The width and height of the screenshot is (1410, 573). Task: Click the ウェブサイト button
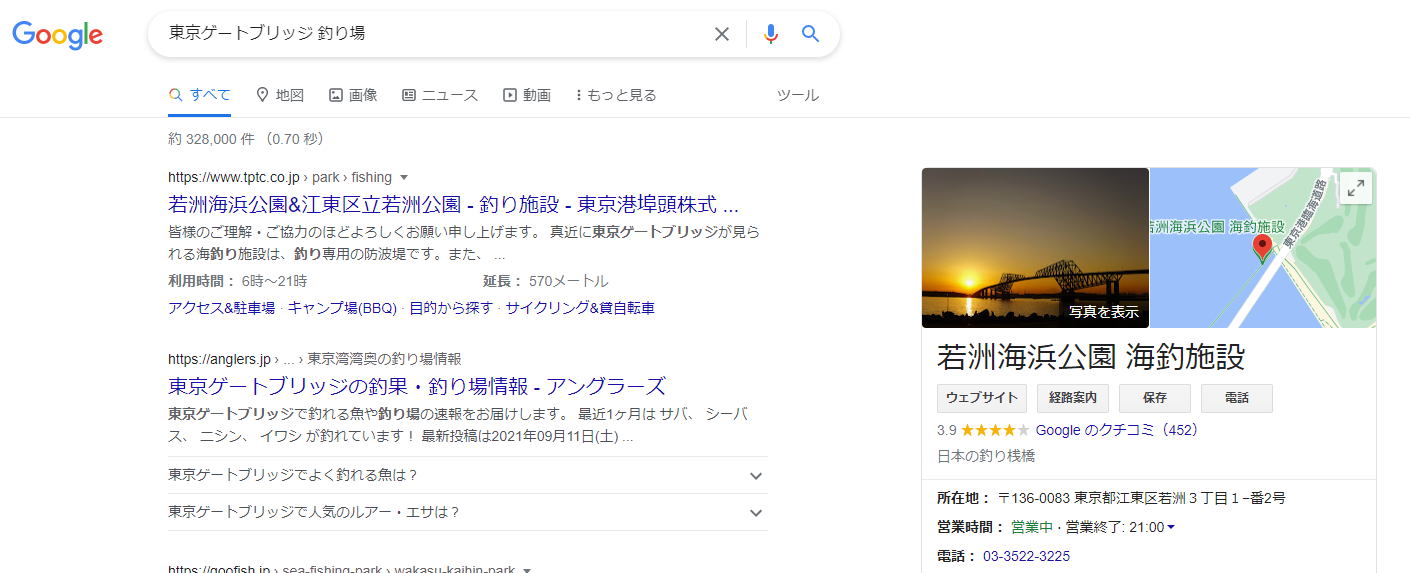tap(982, 398)
